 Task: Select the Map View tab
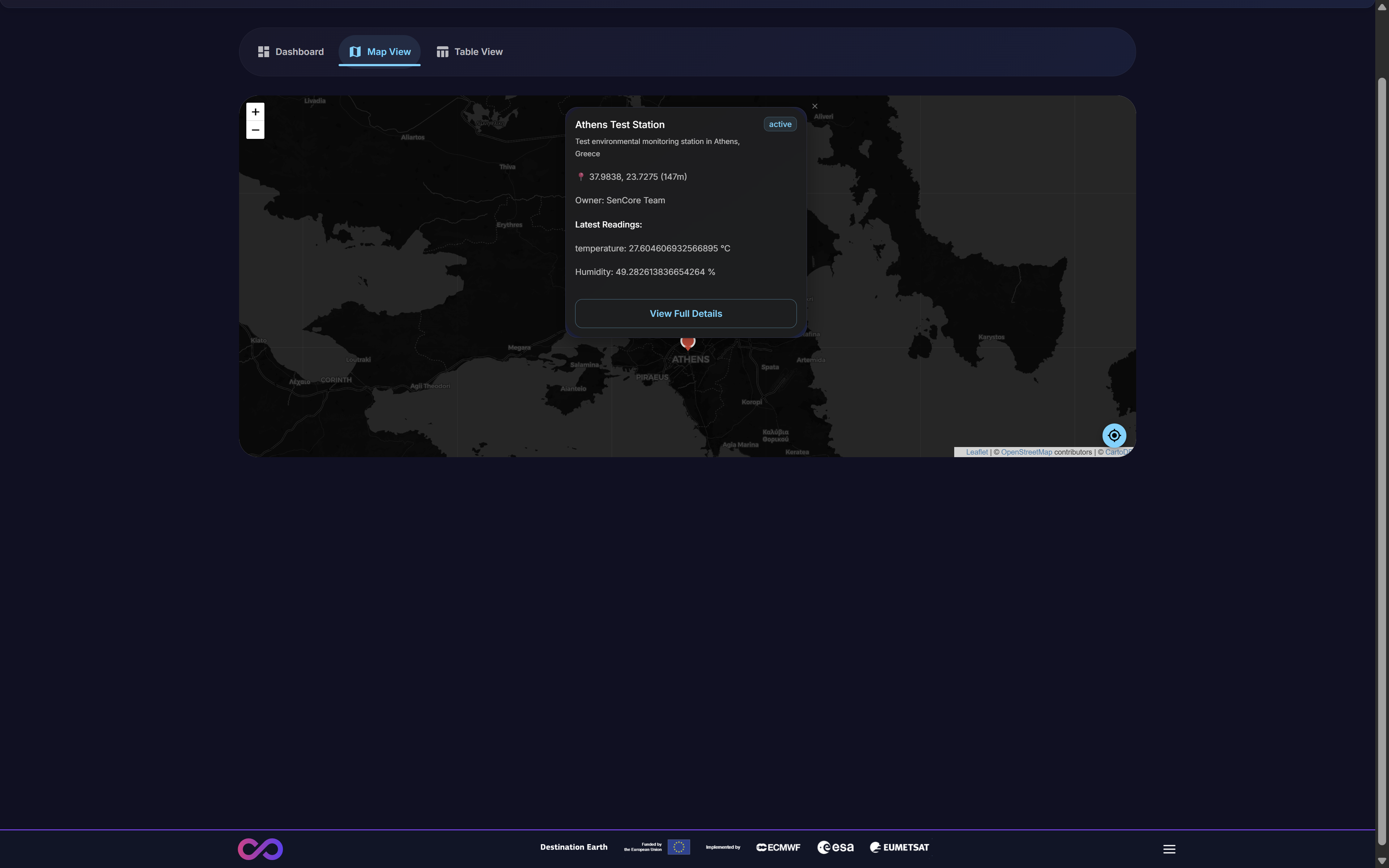click(379, 52)
